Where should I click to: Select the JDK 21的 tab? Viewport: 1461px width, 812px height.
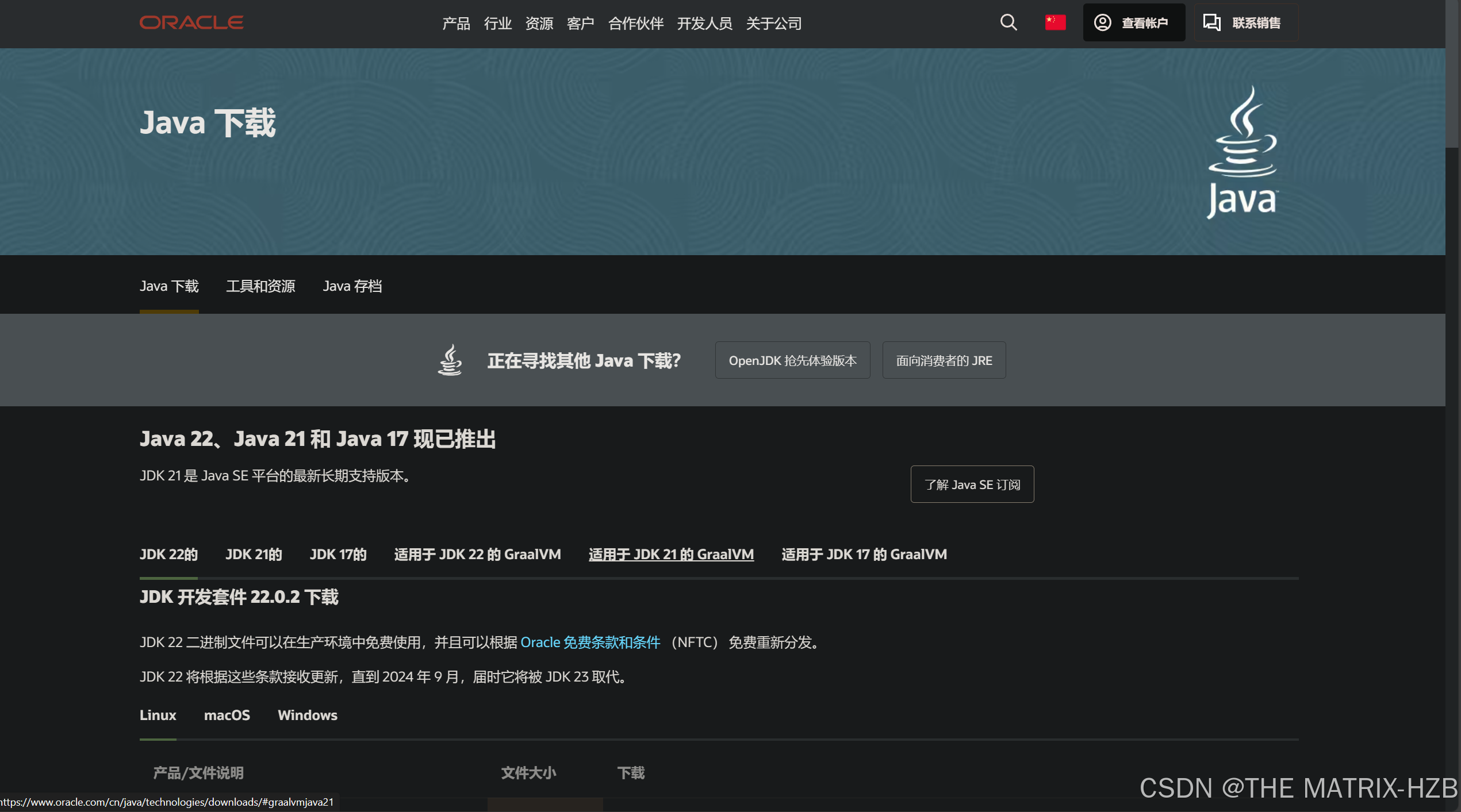click(x=254, y=555)
